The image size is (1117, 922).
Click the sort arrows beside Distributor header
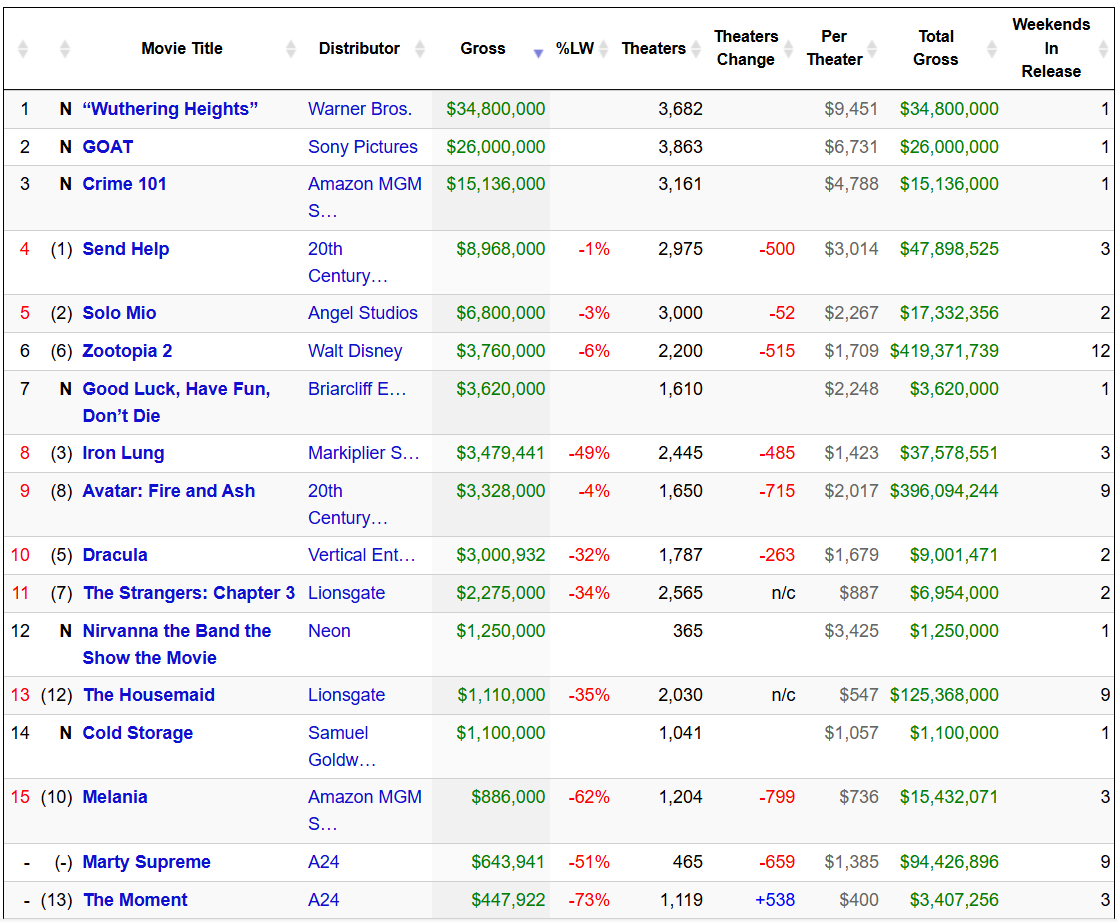point(420,49)
